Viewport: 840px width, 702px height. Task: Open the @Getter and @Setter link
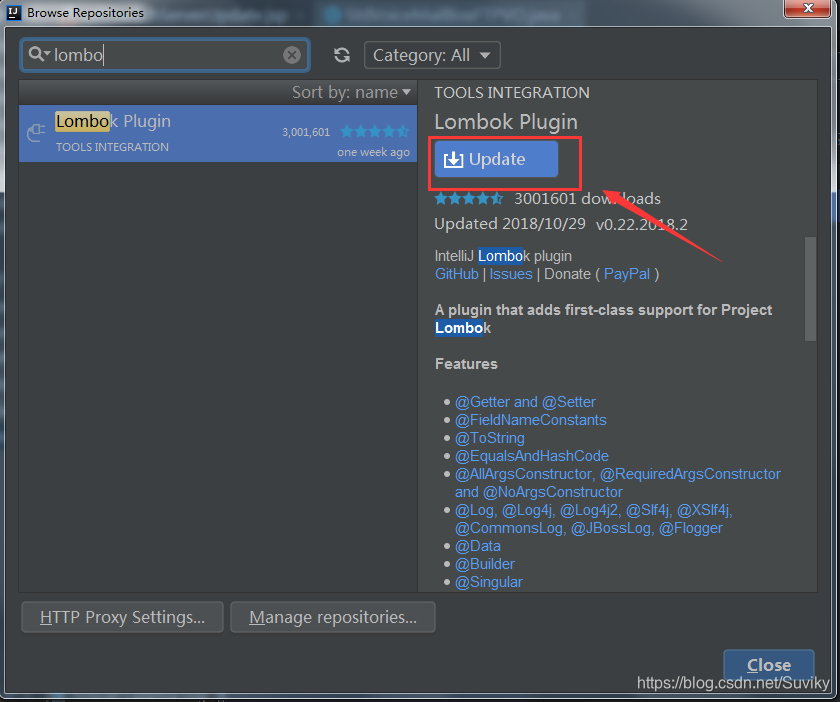coord(525,402)
